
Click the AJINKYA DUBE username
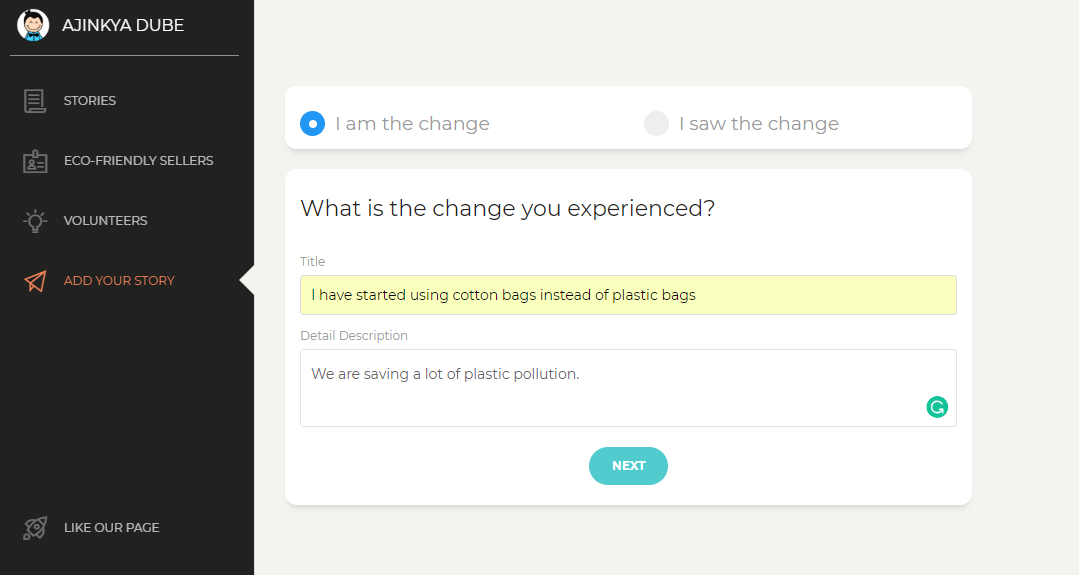(x=123, y=26)
